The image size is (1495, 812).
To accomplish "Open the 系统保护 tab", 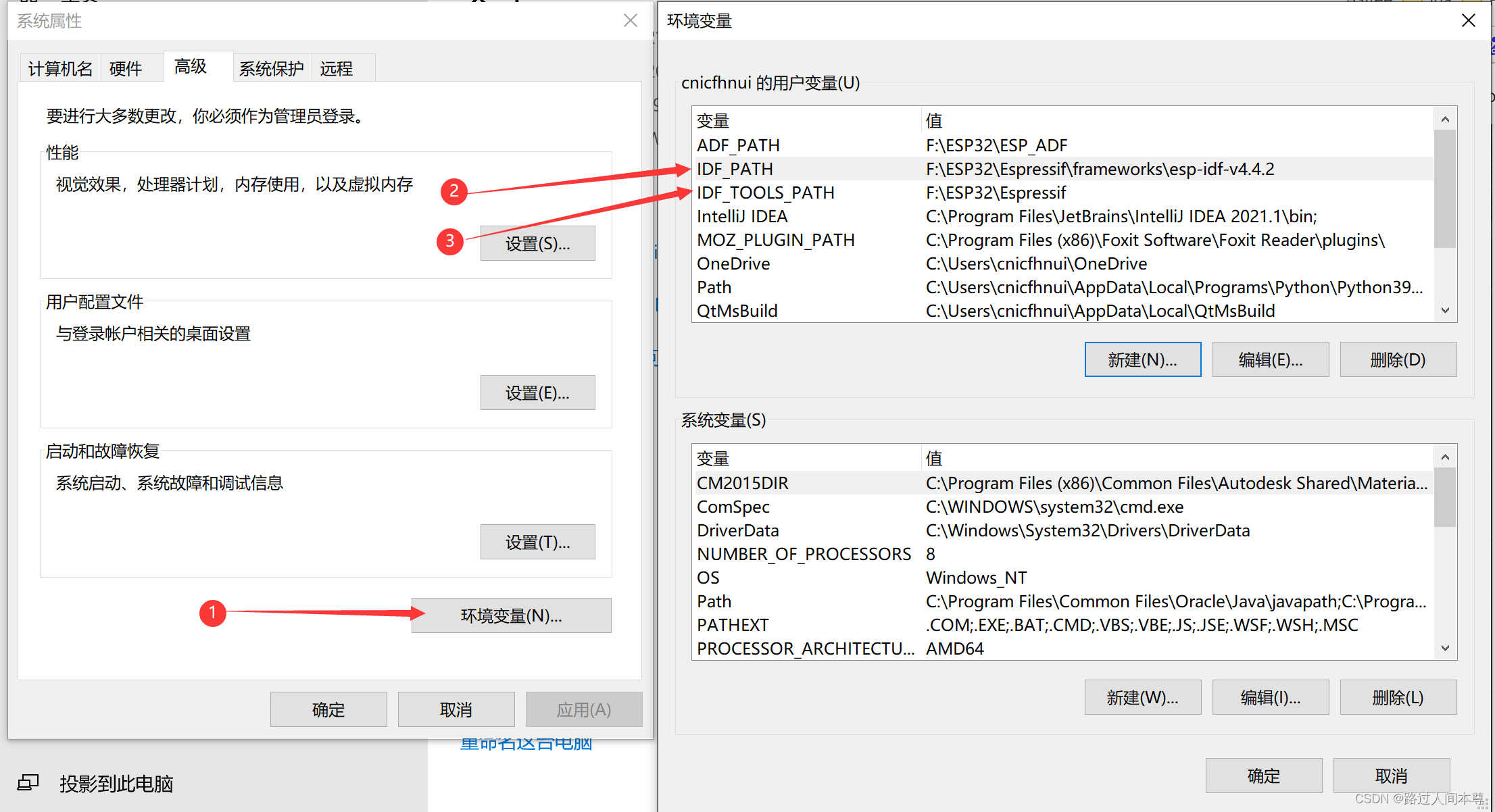I will 272,68.
